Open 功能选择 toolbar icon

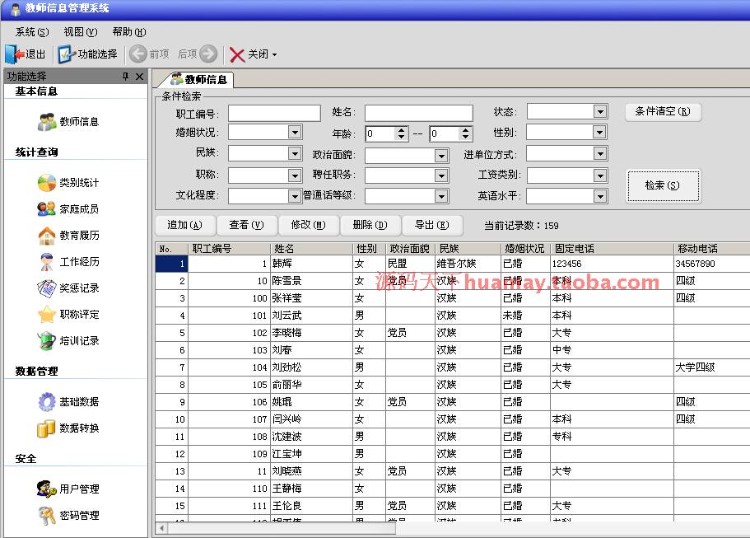pos(65,54)
